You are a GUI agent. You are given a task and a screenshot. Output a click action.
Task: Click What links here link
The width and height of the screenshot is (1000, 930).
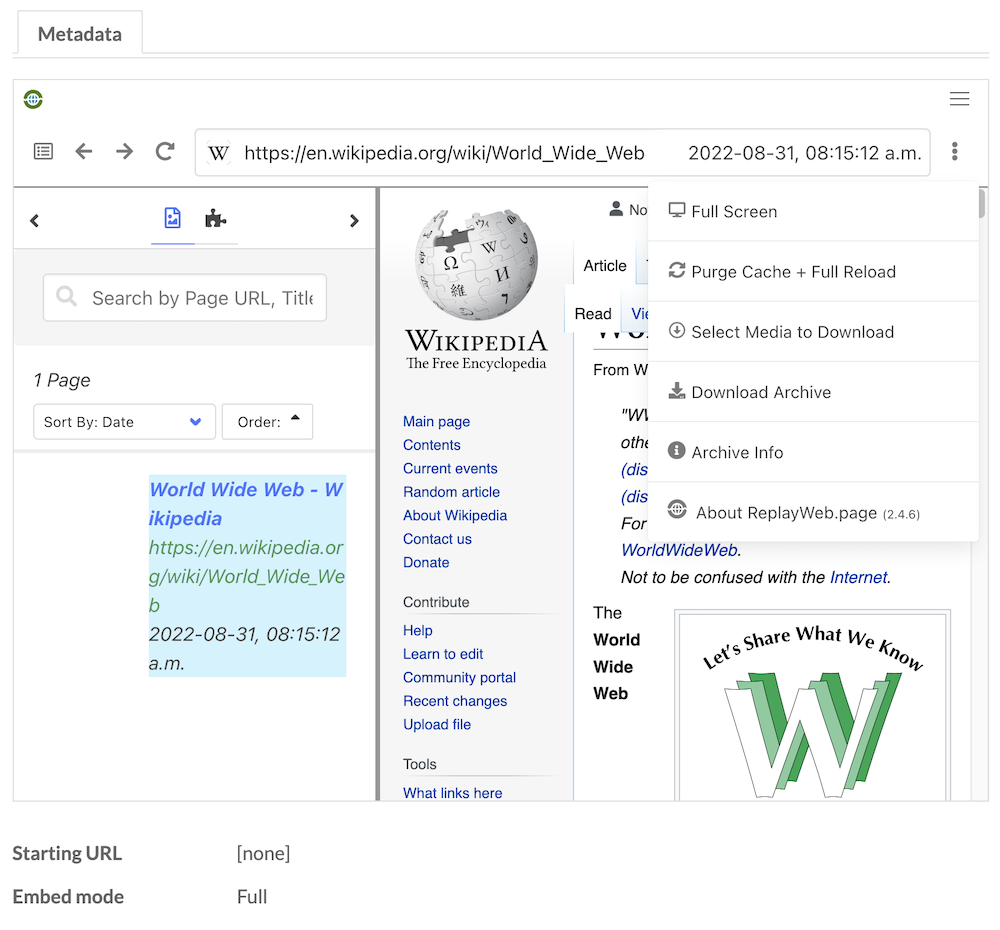coord(453,793)
